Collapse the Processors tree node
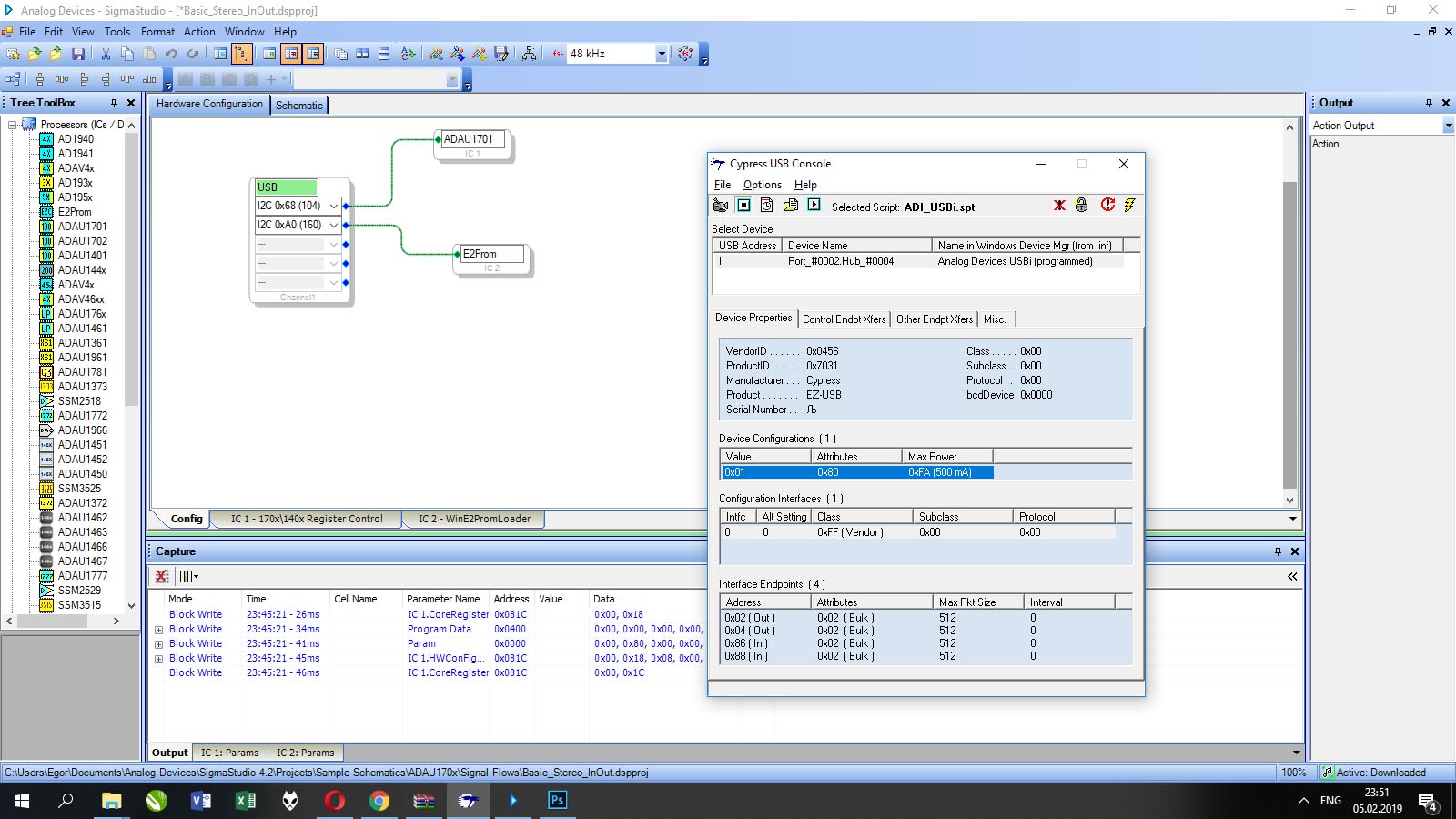 (13, 125)
